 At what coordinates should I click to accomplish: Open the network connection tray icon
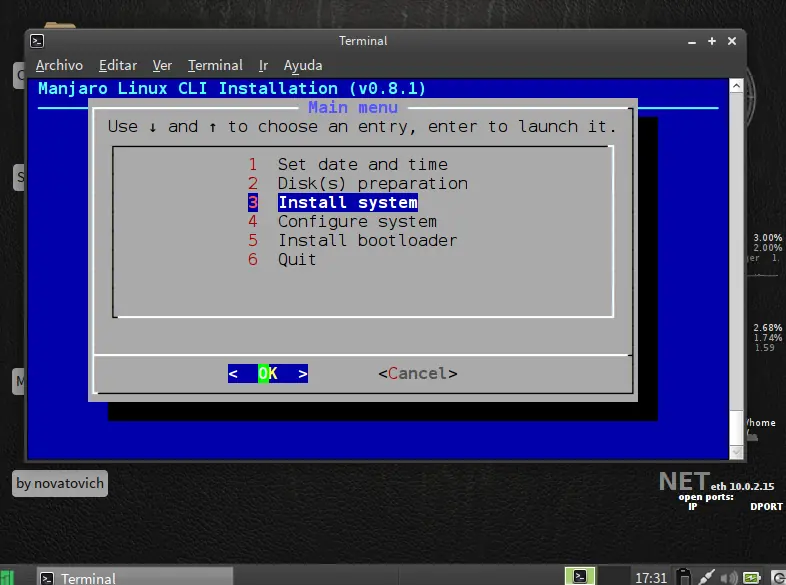(x=706, y=577)
